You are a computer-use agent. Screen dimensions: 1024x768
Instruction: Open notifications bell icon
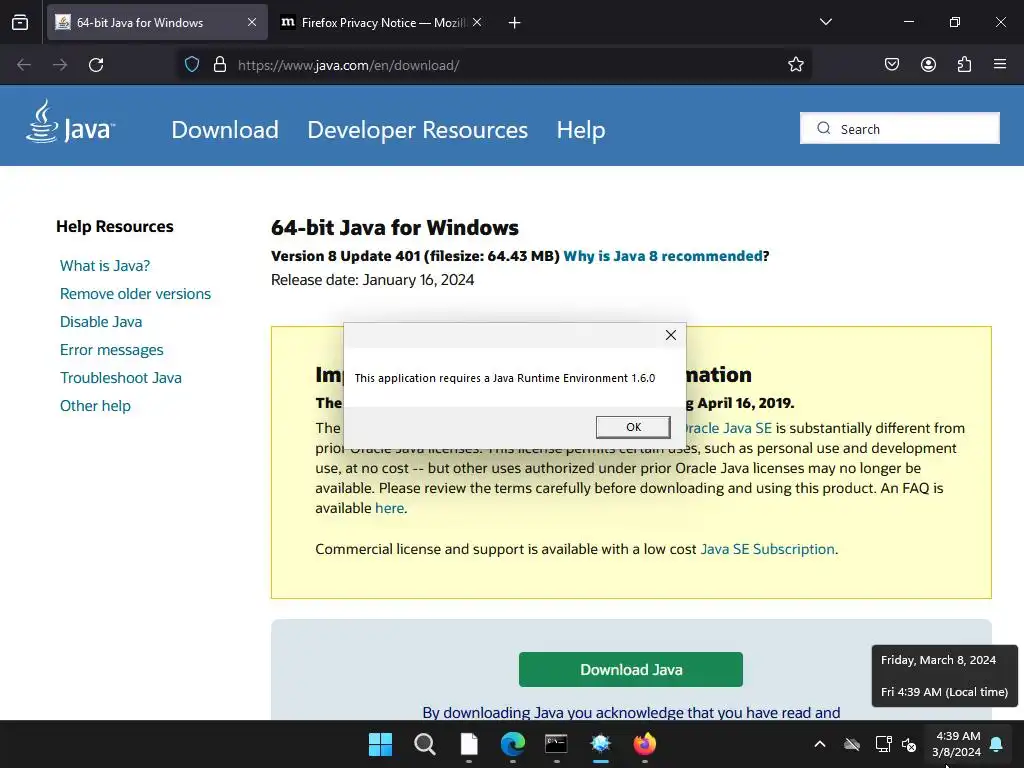coord(997,744)
